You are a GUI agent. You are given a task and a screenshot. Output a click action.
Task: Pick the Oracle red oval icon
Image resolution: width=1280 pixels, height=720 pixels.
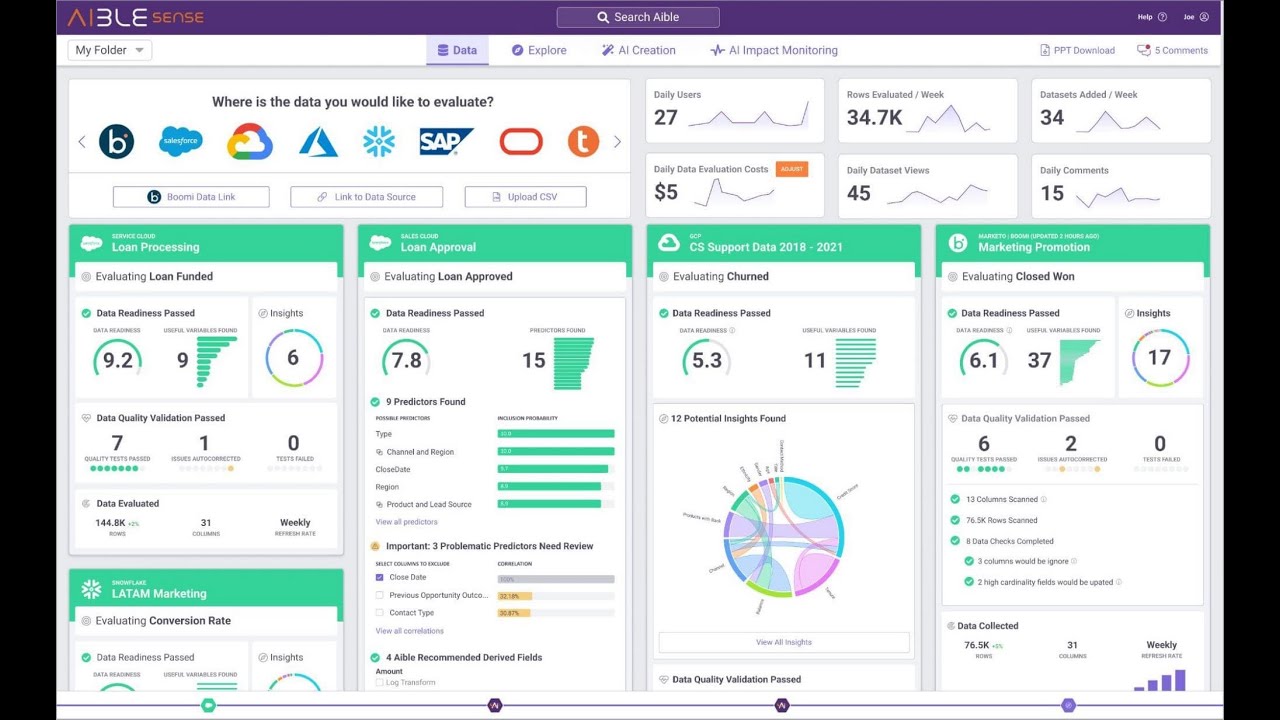pos(521,142)
